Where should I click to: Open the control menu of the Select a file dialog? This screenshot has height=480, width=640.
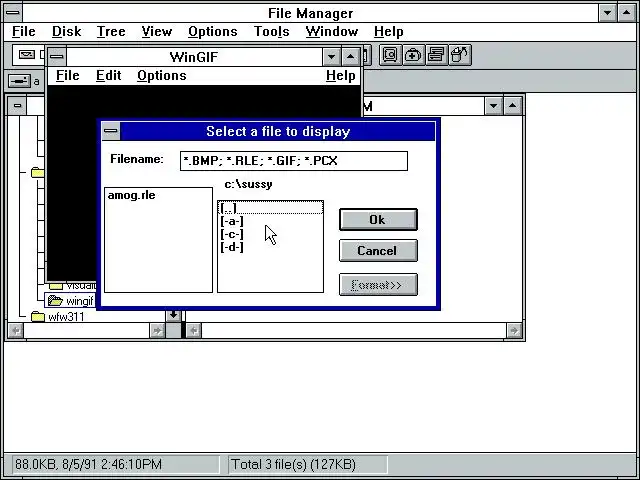(111, 131)
